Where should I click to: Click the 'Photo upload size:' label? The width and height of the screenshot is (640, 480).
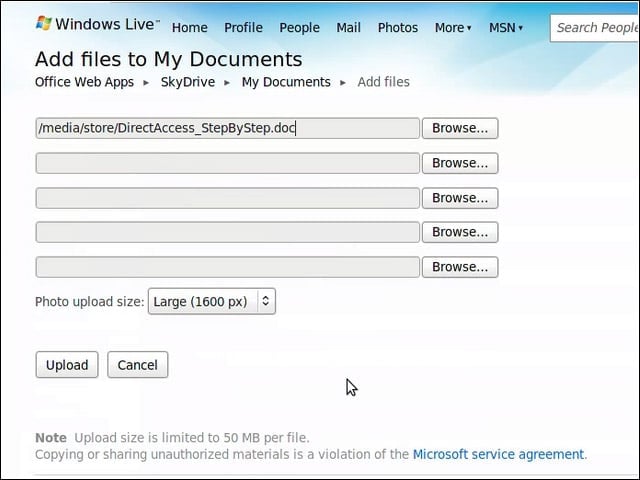[89, 302]
